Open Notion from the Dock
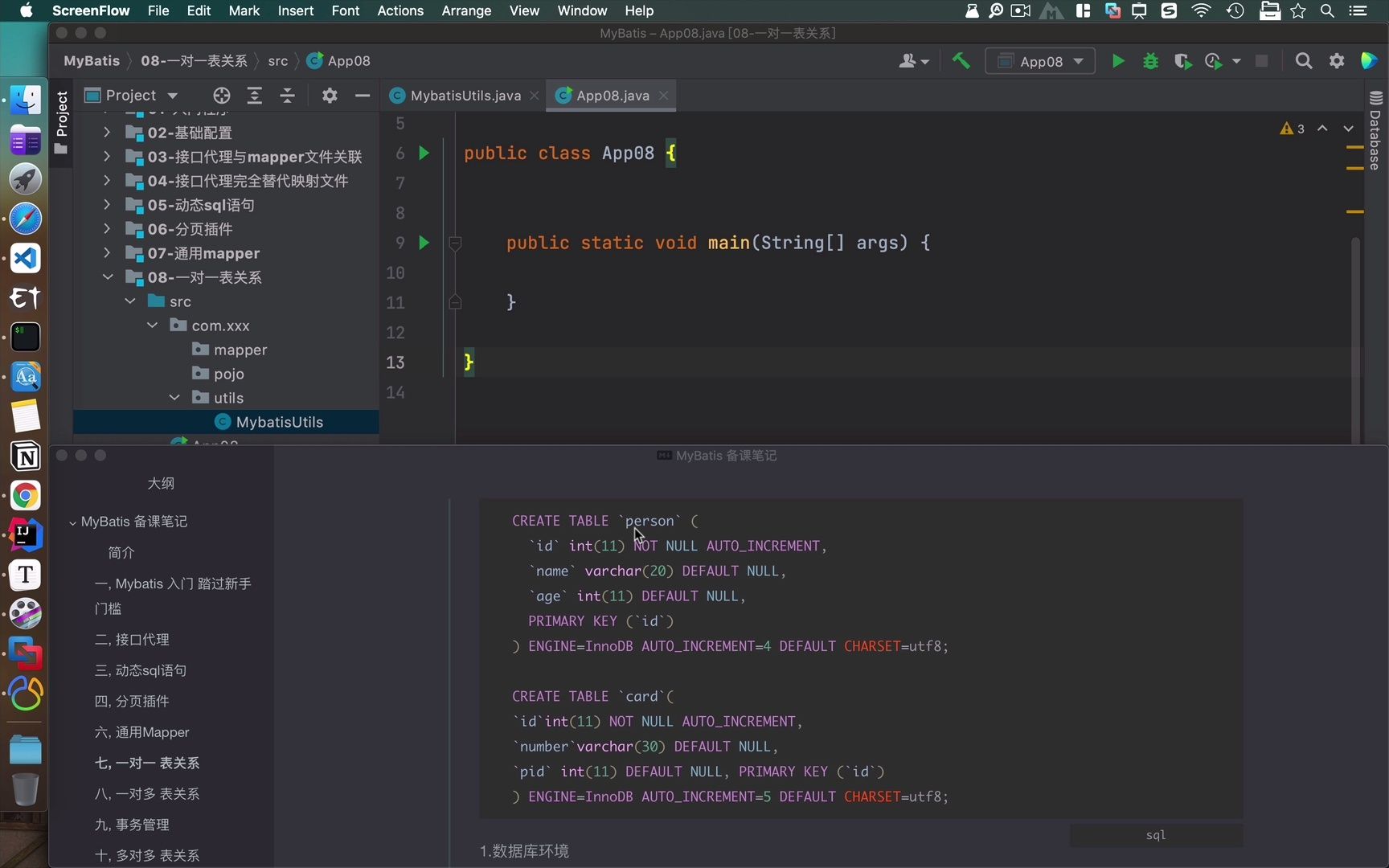Viewport: 1389px width, 868px height. [25, 457]
